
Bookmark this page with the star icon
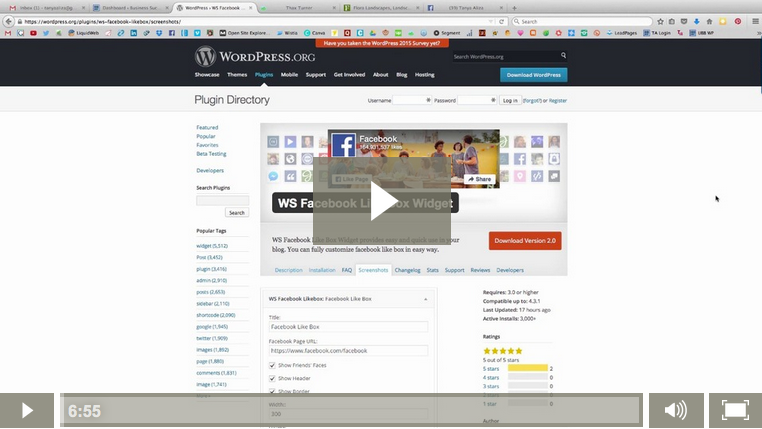point(660,21)
